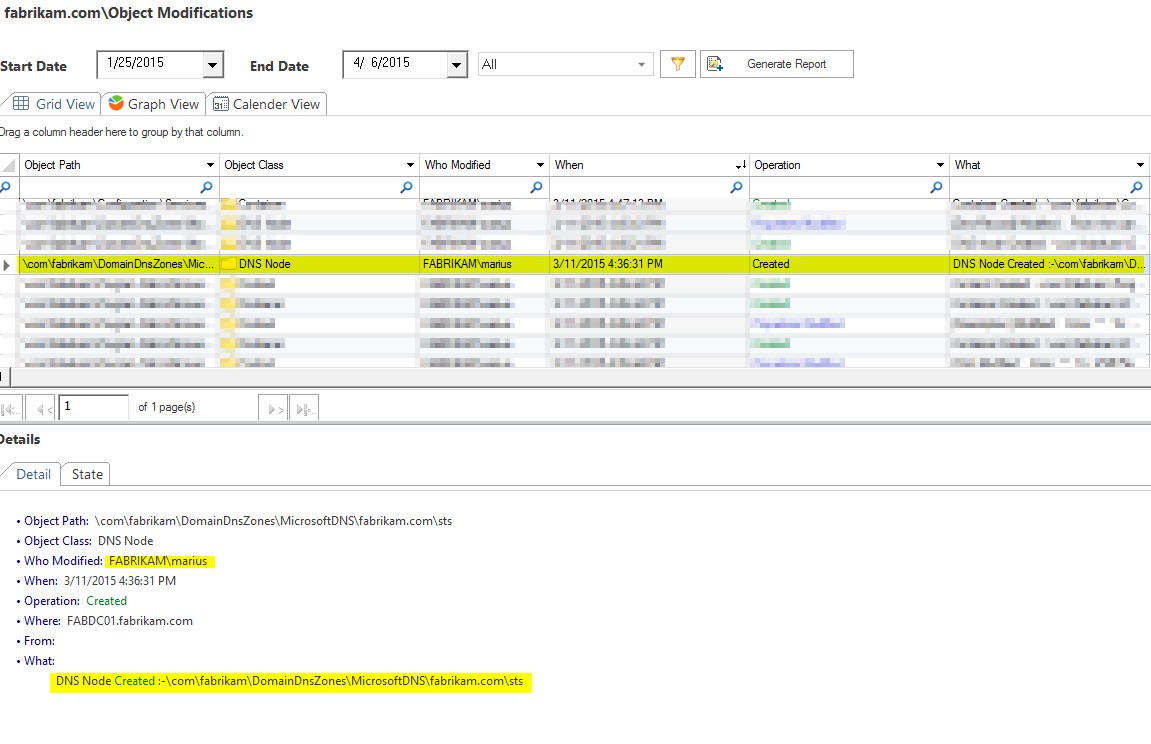Click the Generate Report button
Image resolution: width=1151 pixels, height=744 pixels.
click(777, 64)
